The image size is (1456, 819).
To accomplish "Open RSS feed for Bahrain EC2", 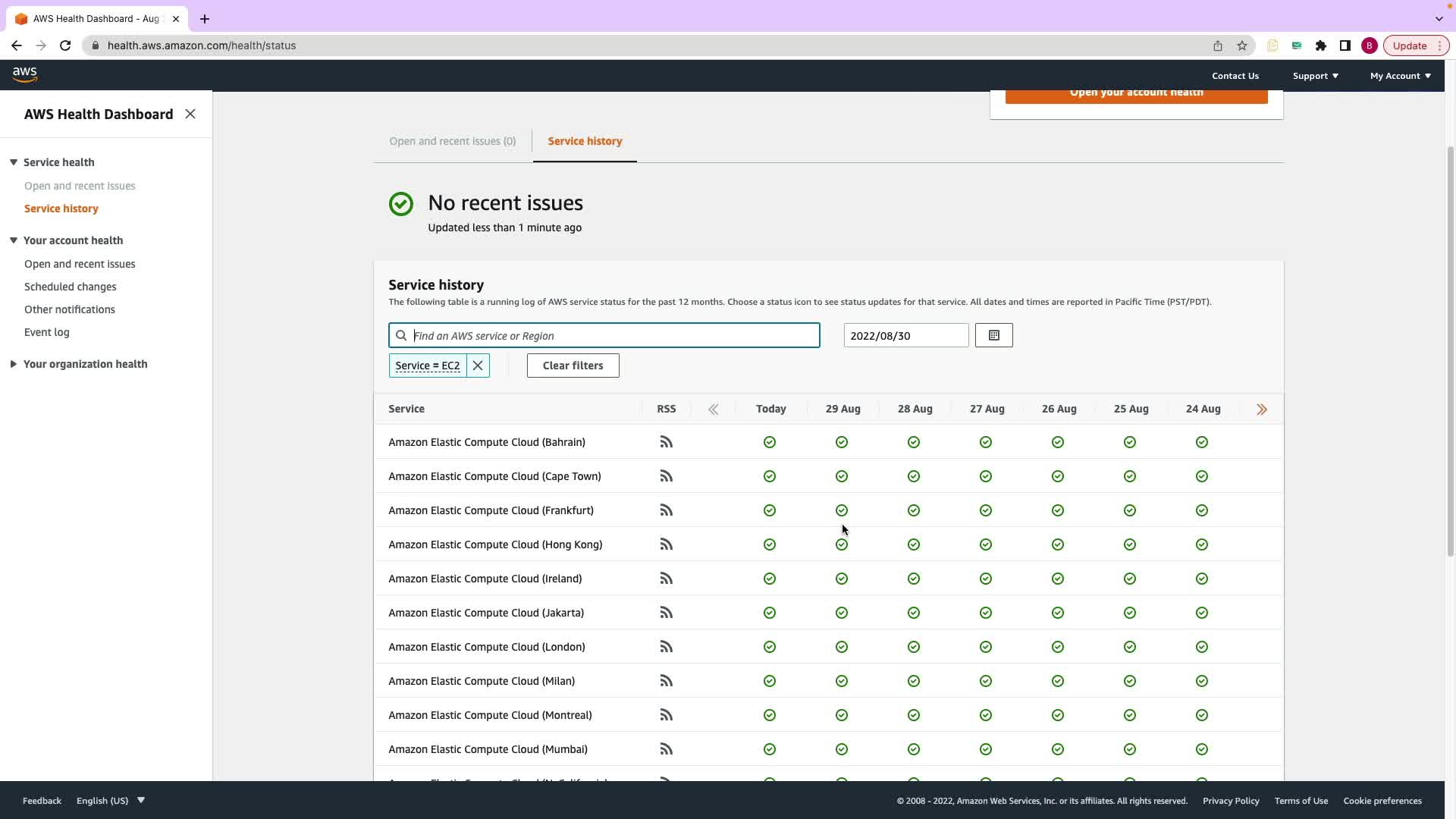I will click(x=666, y=442).
